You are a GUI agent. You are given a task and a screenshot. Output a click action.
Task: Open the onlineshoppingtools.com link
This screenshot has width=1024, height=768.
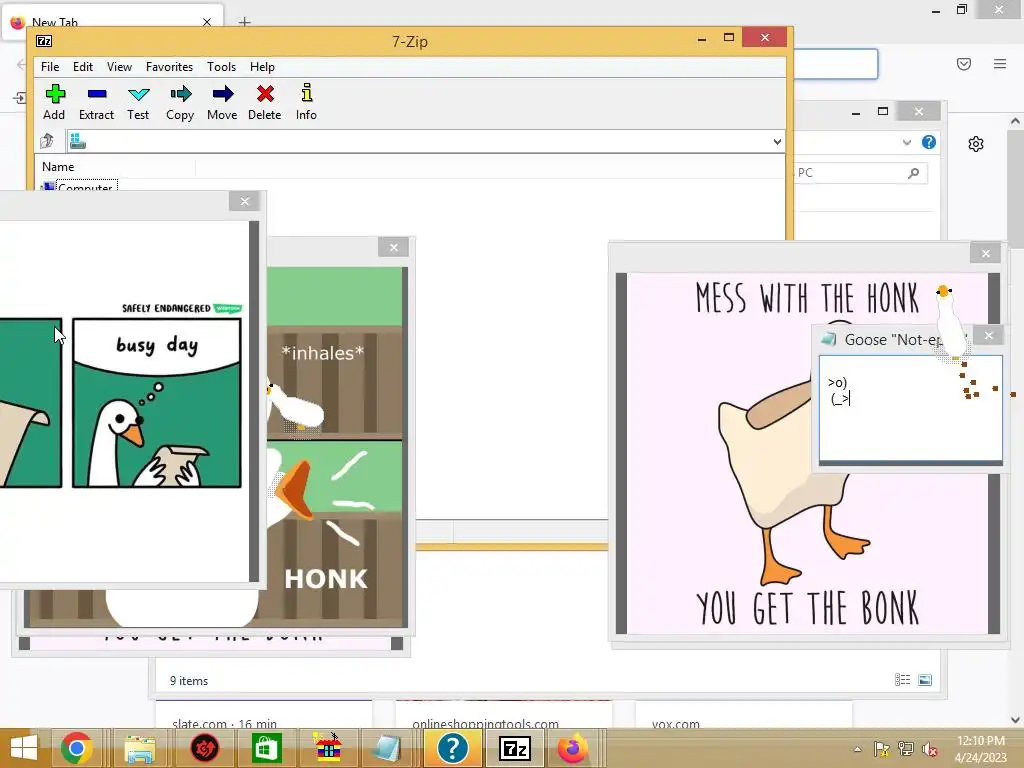485,724
